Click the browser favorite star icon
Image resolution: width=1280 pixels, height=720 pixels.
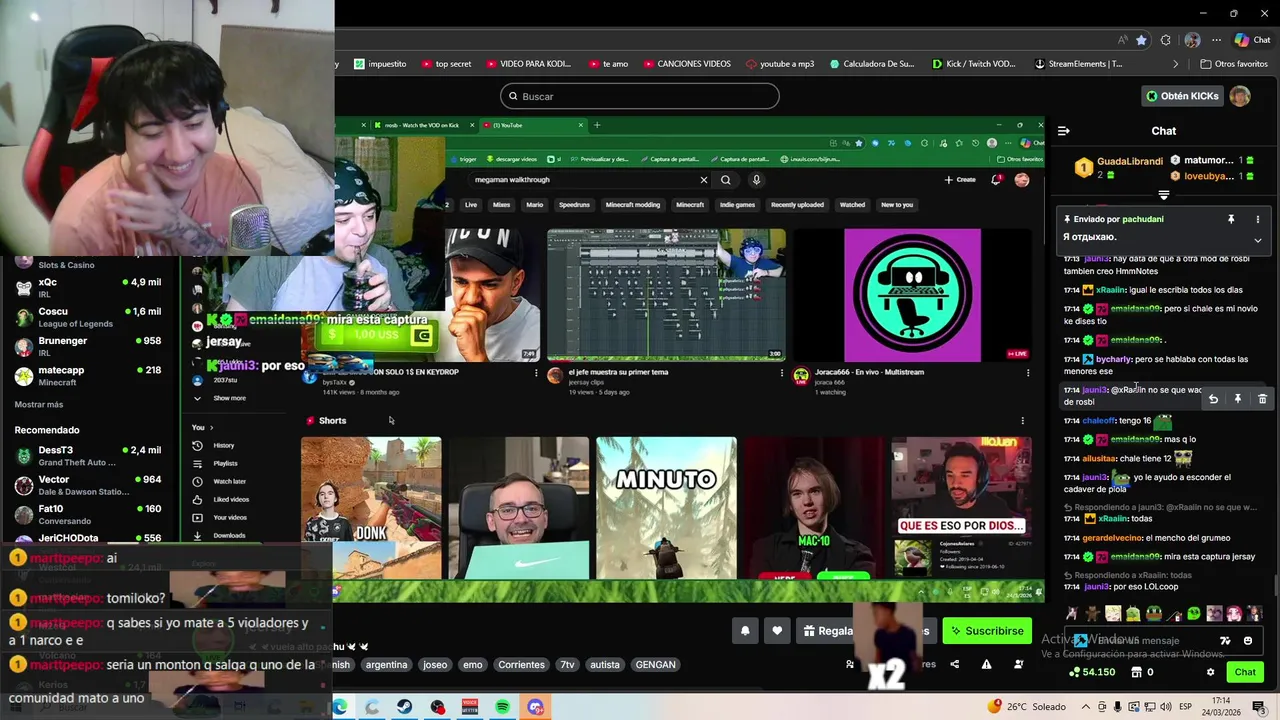point(1141,40)
